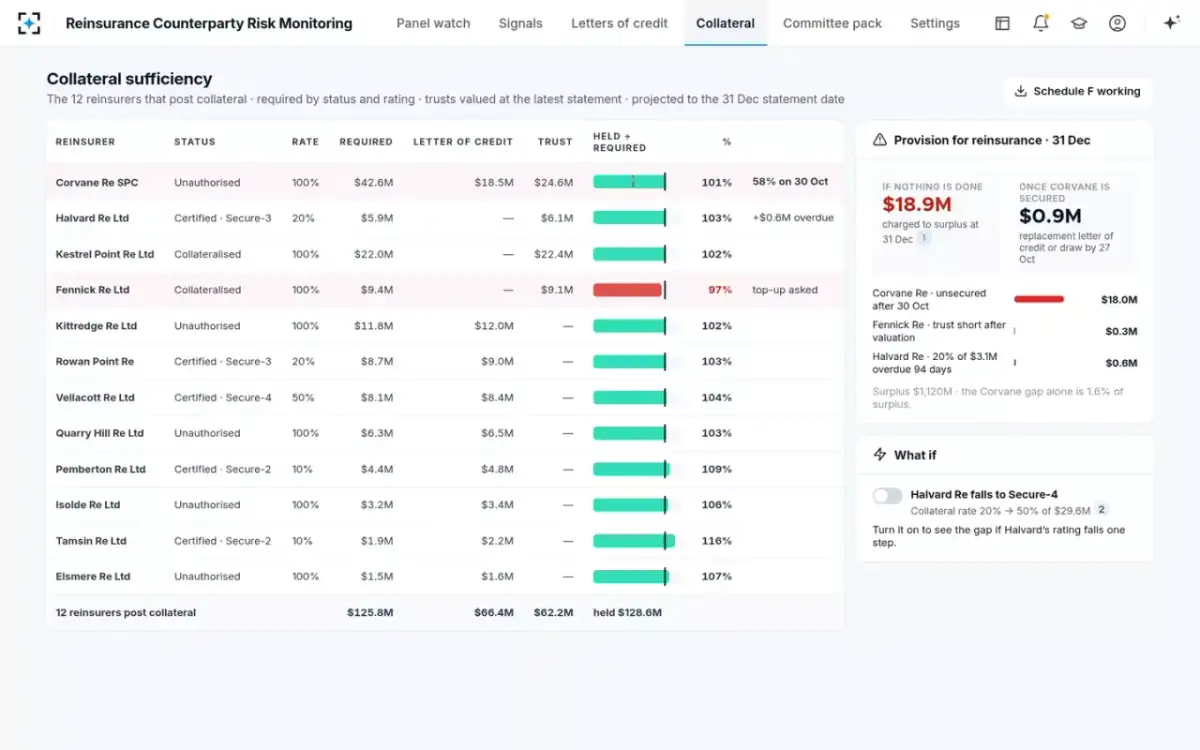
Task: Select the Corvane Re SPC row name
Action: 97,182
